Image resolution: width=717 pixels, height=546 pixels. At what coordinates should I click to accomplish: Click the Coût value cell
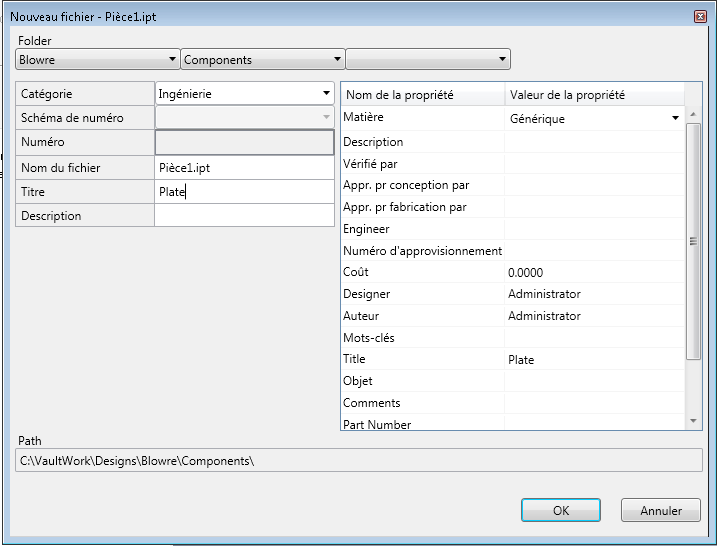tap(594, 272)
